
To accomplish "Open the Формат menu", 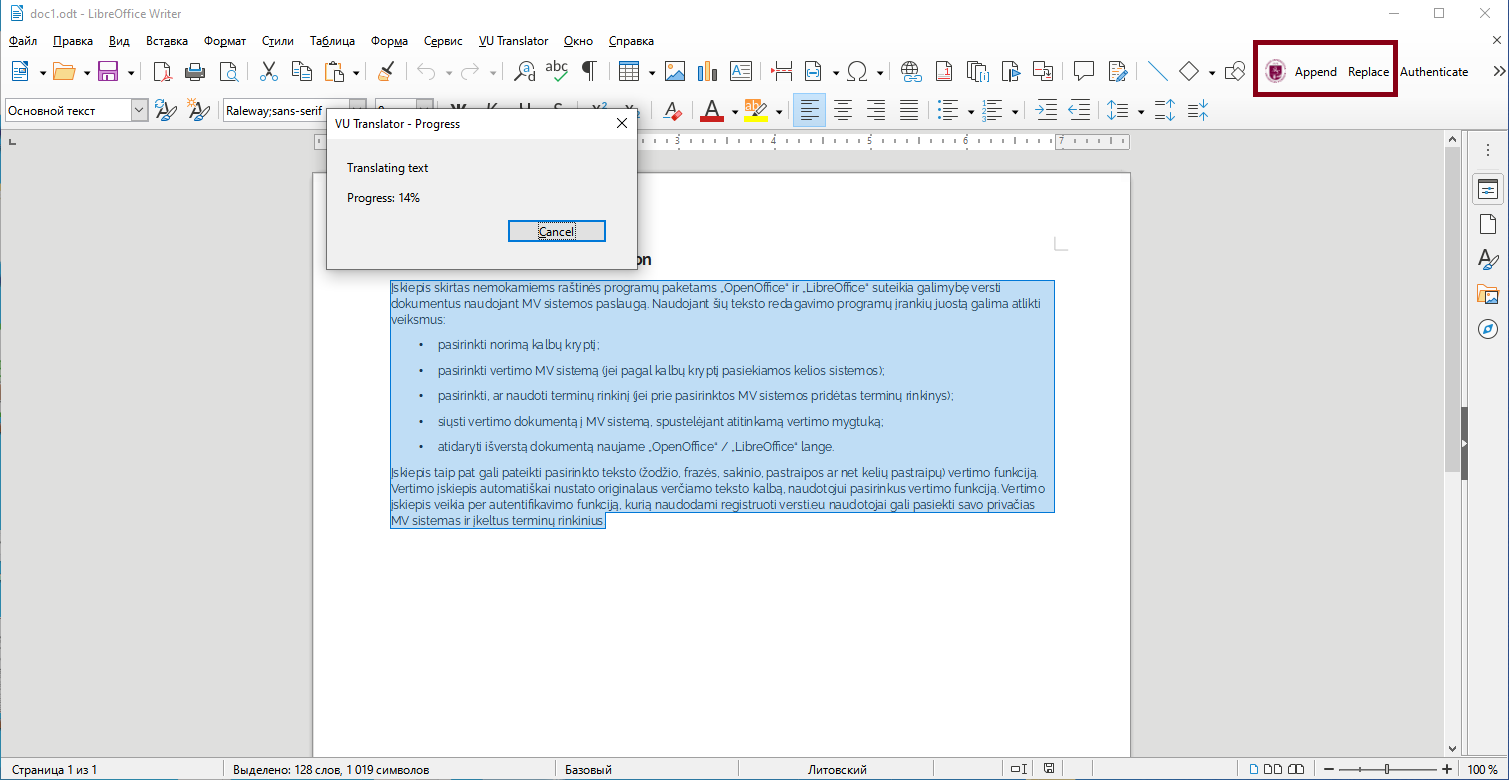I will pos(225,41).
